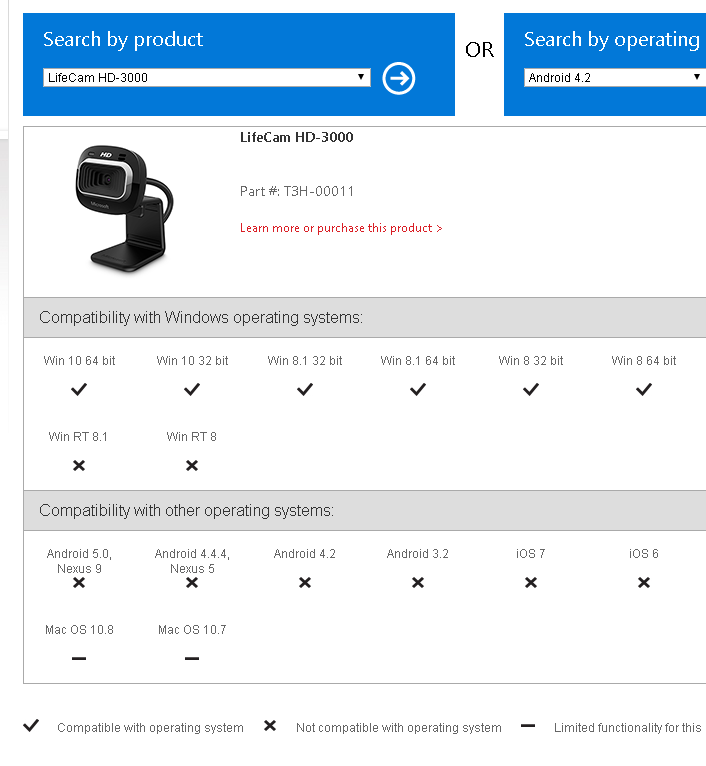Click the X mark under Android 4.2
Image resolution: width=706 pixels, height=766 pixels.
tap(305, 582)
